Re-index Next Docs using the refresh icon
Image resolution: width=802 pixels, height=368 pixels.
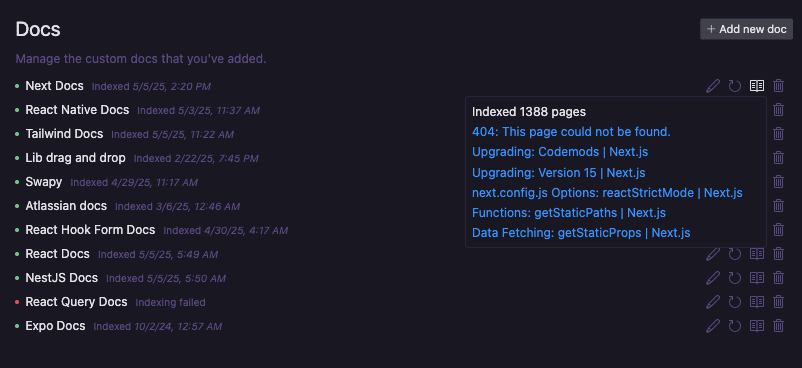(x=734, y=86)
